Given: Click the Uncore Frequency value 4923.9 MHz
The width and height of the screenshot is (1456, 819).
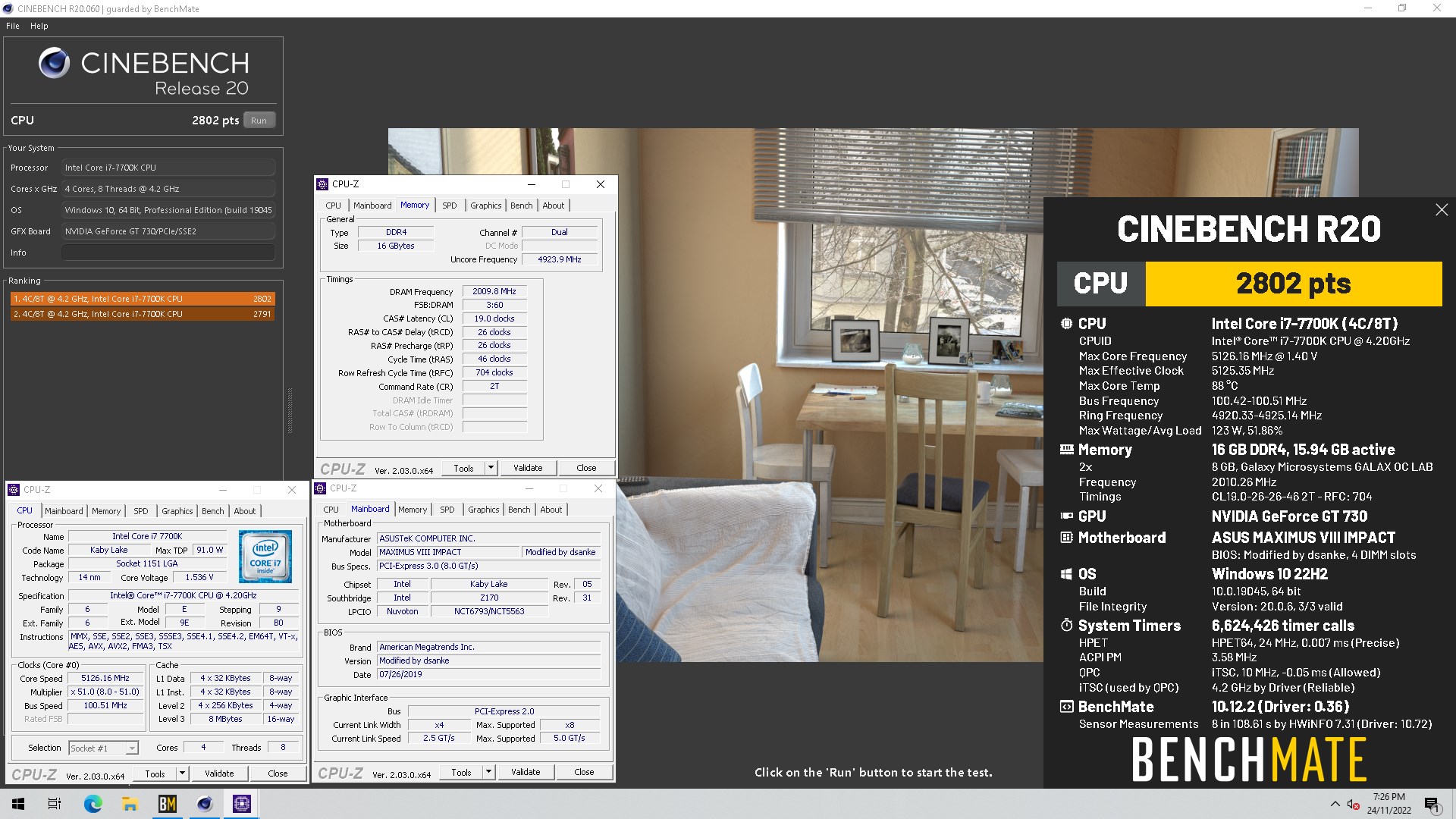Looking at the screenshot, I should [x=560, y=259].
